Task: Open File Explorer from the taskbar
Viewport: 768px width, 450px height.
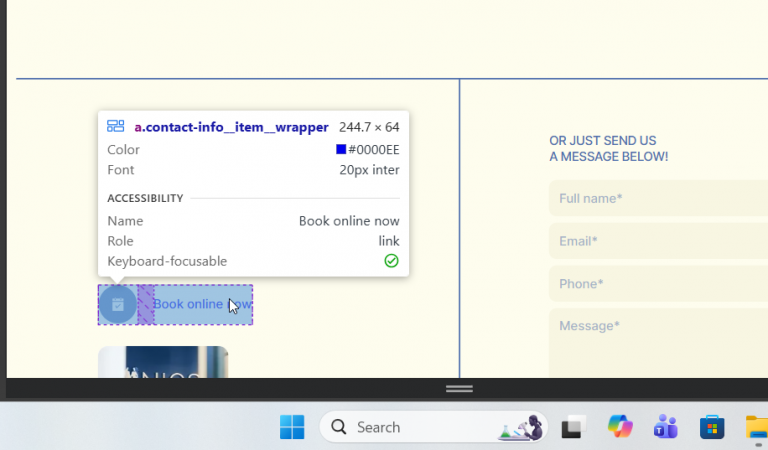Action: coord(757,427)
